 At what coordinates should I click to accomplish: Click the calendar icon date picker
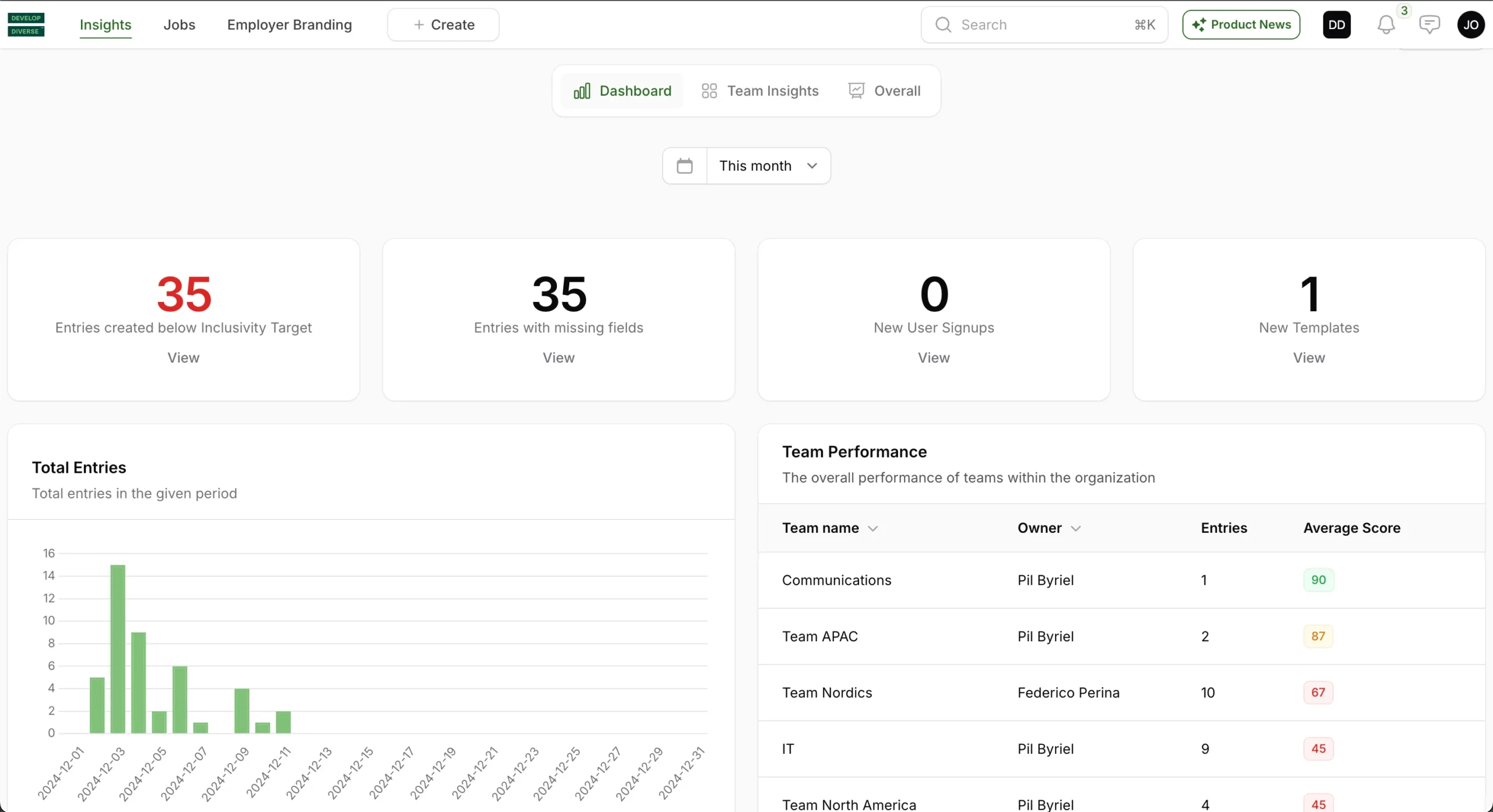(685, 166)
